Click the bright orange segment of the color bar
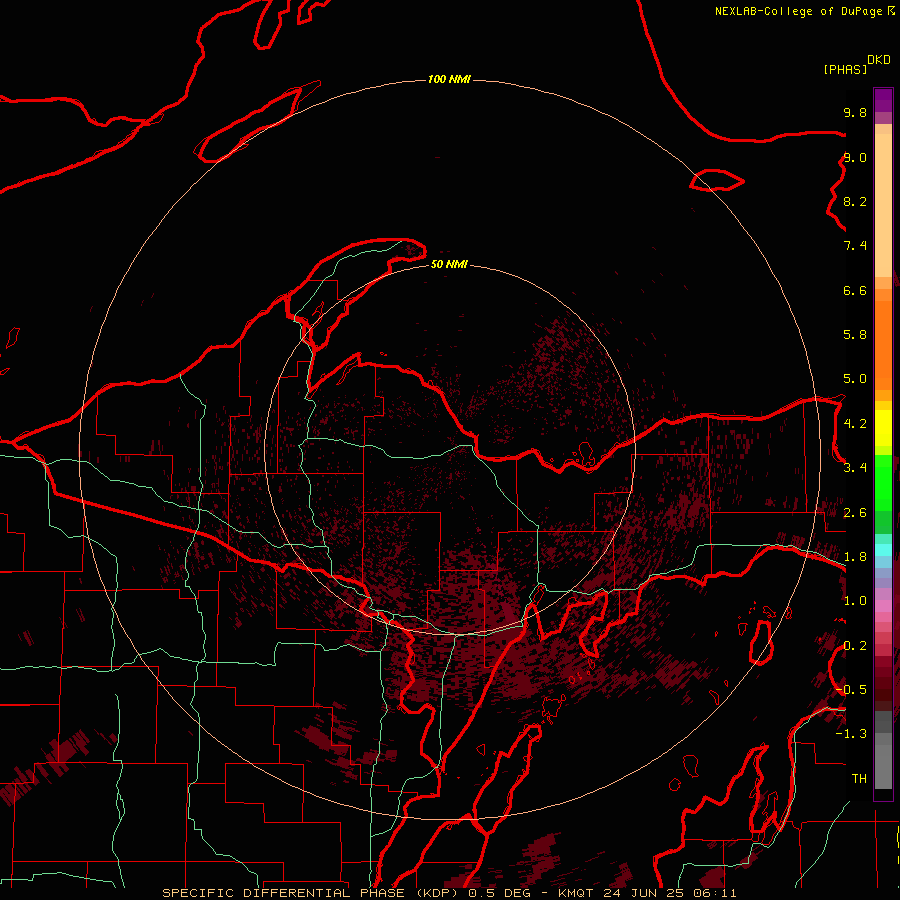900x900 pixels. click(883, 346)
